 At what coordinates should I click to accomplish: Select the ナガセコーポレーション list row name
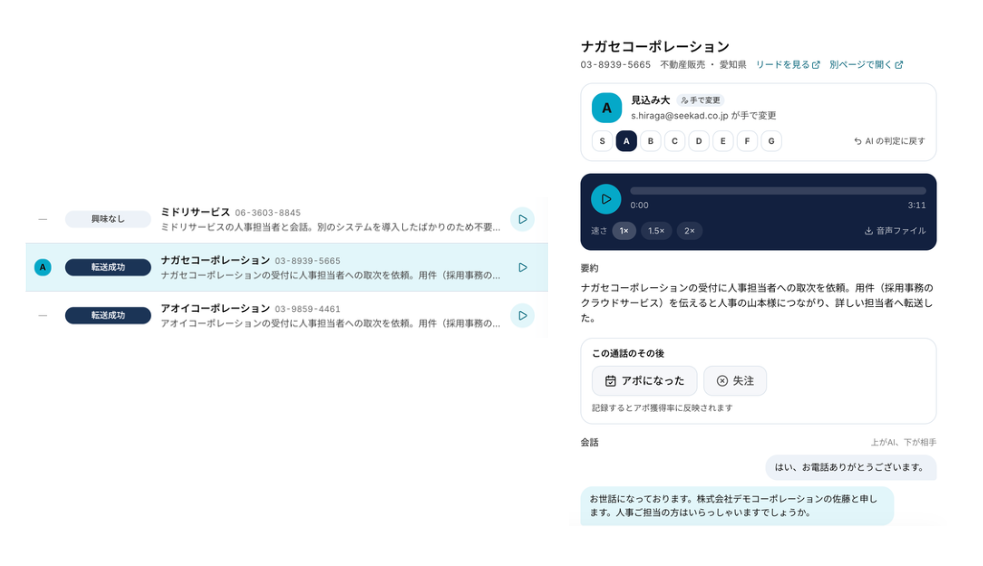click(x=215, y=260)
